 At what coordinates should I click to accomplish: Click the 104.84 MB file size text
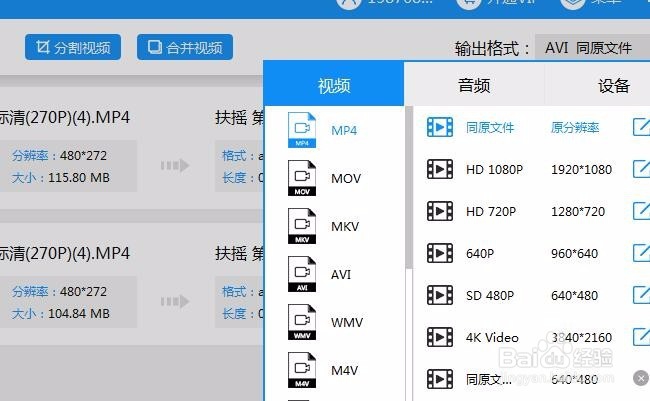coord(79,314)
